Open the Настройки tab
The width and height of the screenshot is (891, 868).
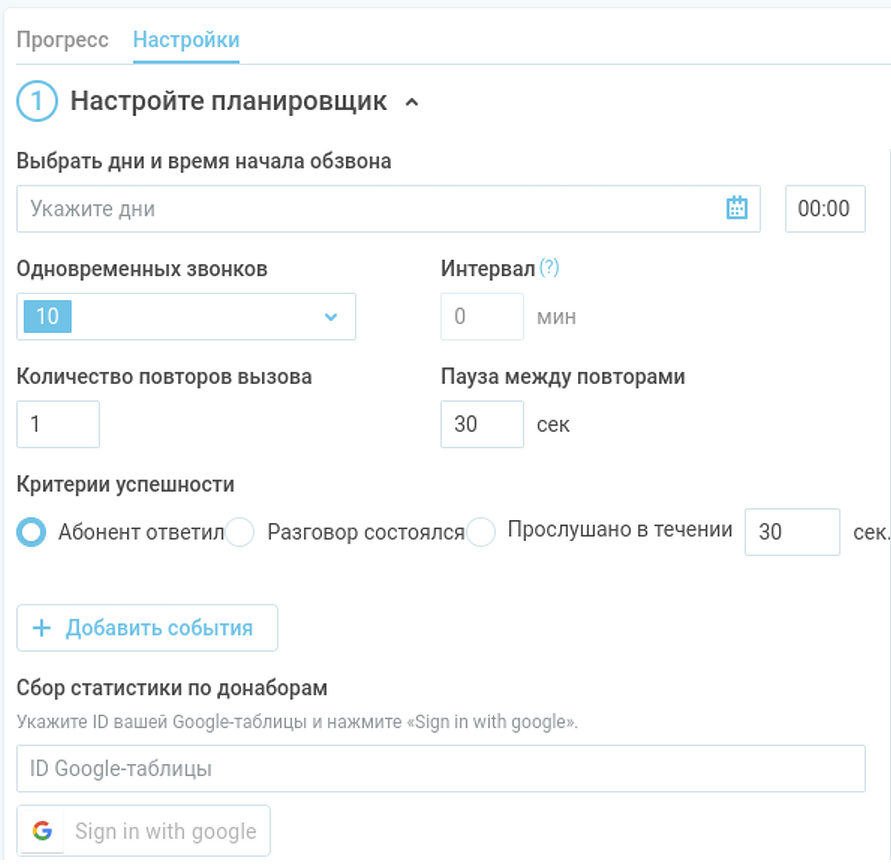click(186, 40)
